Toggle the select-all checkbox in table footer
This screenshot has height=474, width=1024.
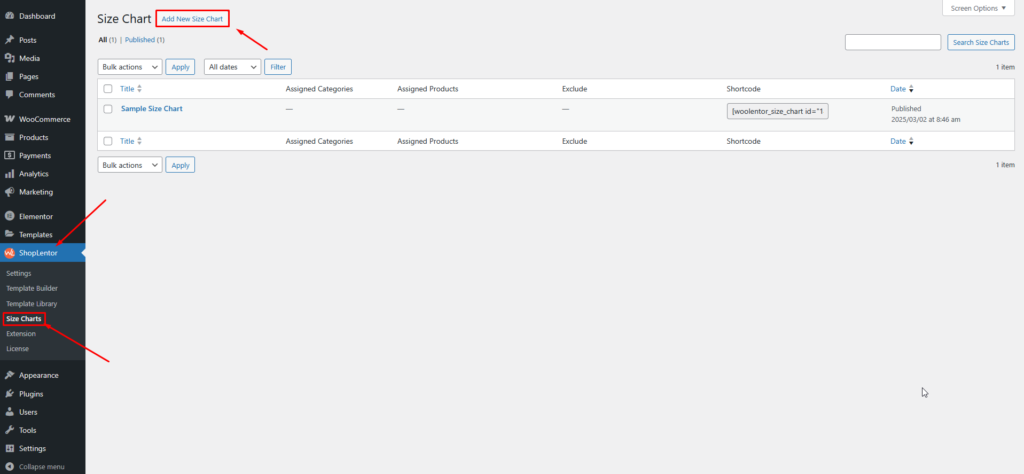[x=108, y=142]
